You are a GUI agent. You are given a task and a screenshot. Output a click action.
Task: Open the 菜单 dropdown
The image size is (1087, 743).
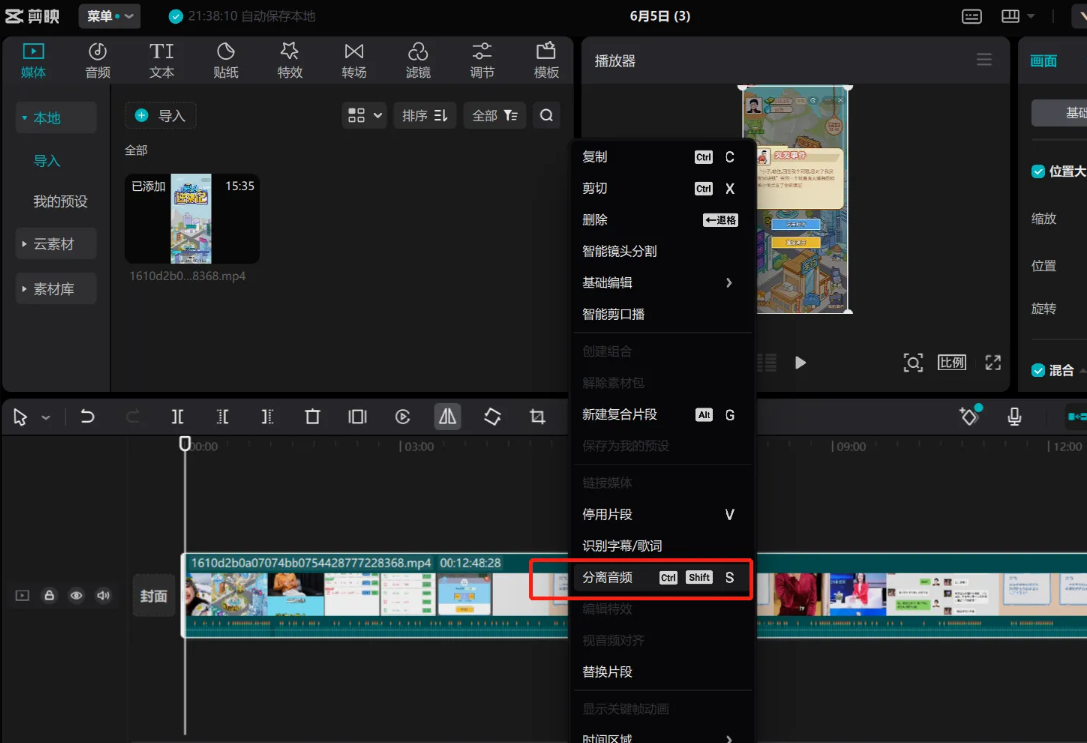click(x=109, y=16)
